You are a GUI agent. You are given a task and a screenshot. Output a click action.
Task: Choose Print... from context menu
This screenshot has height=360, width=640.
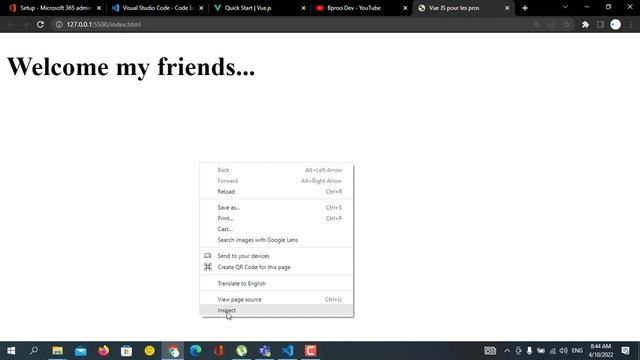click(x=276, y=218)
